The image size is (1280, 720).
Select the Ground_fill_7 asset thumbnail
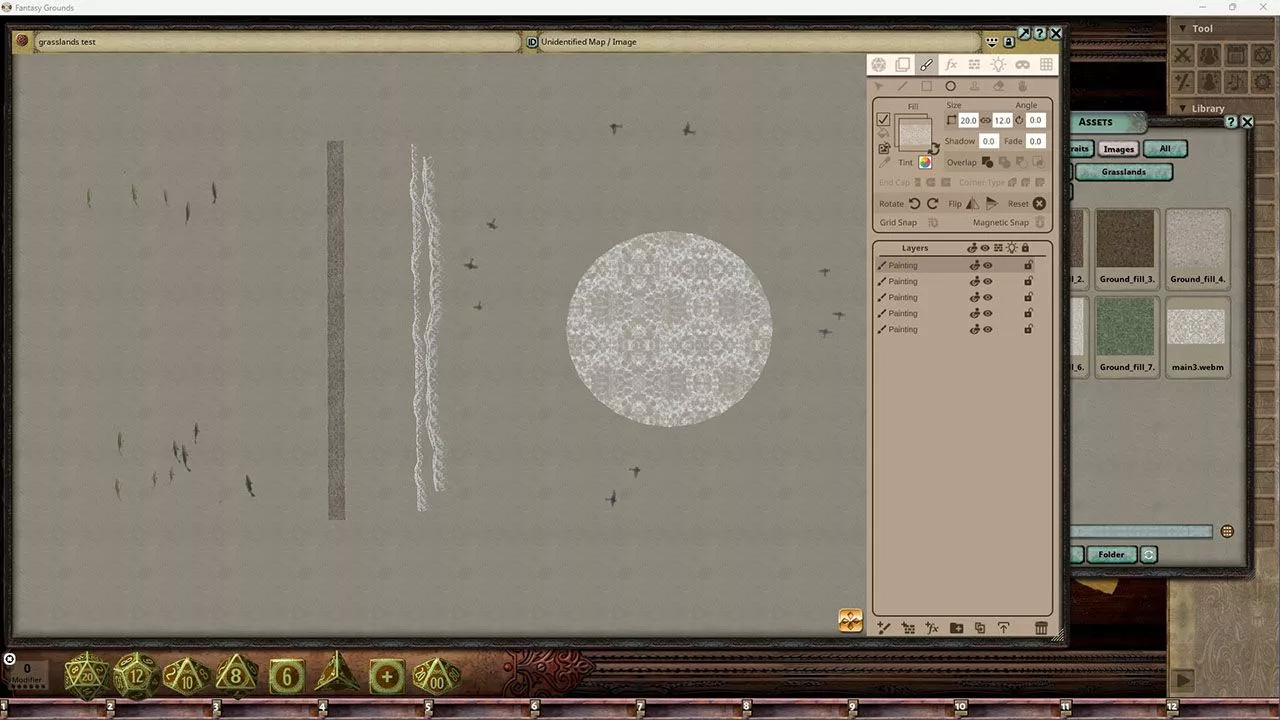coord(1127,328)
